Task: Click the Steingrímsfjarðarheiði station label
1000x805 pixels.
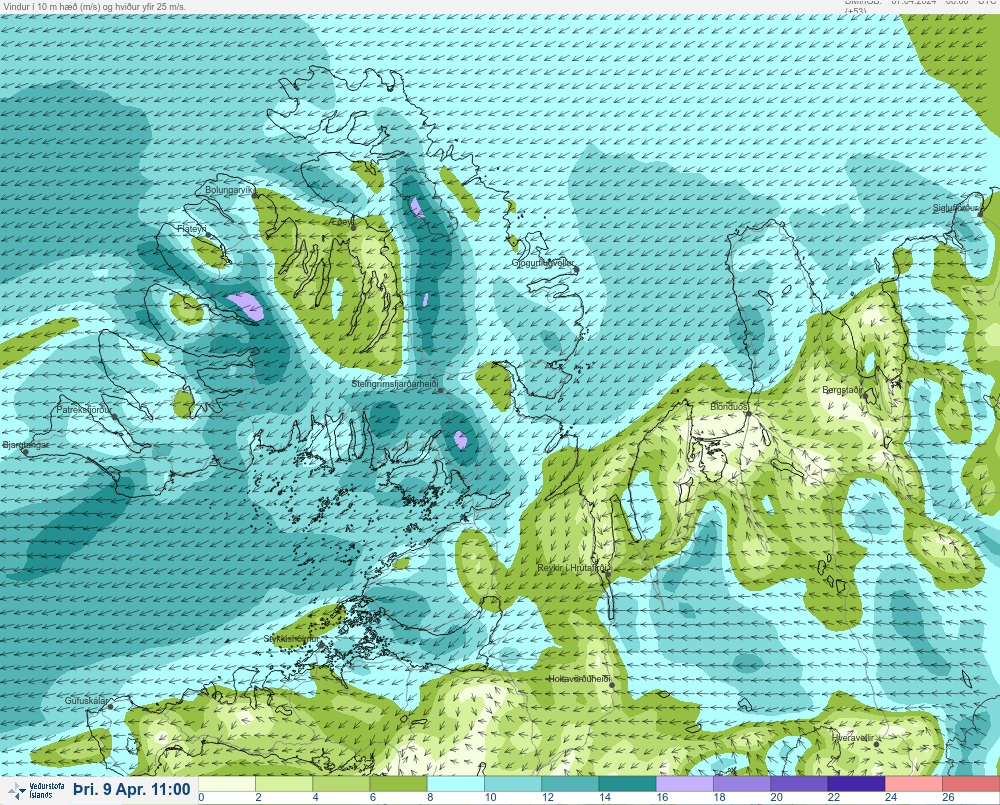Action: point(395,385)
